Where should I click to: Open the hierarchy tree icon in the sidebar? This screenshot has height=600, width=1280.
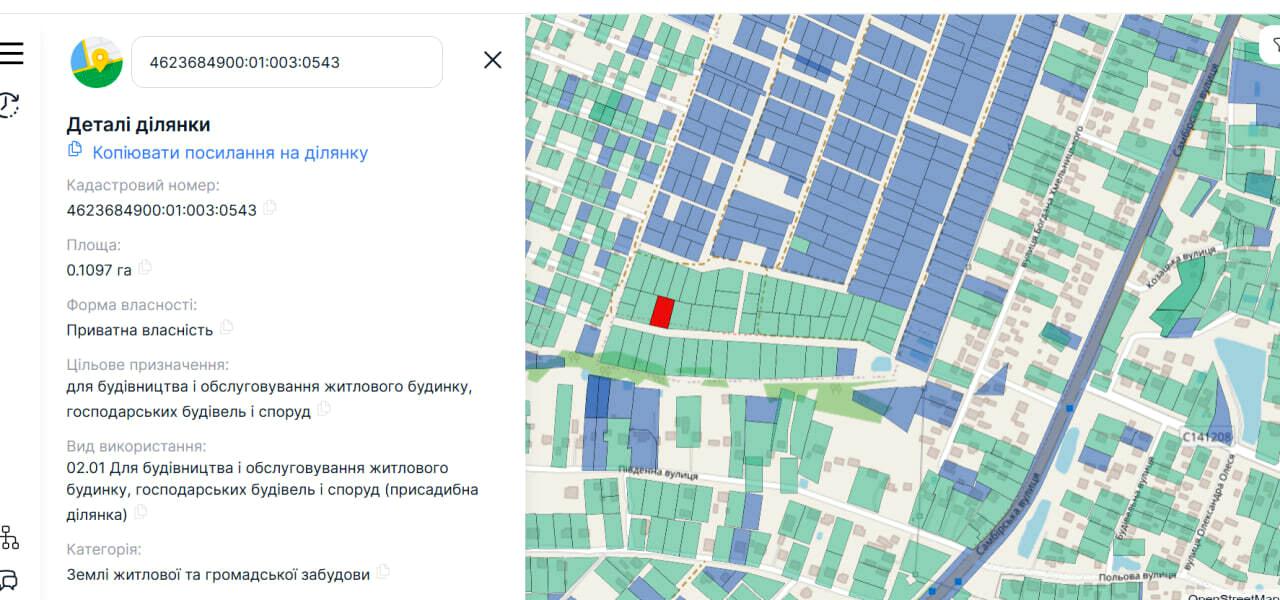(x=10, y=537)
